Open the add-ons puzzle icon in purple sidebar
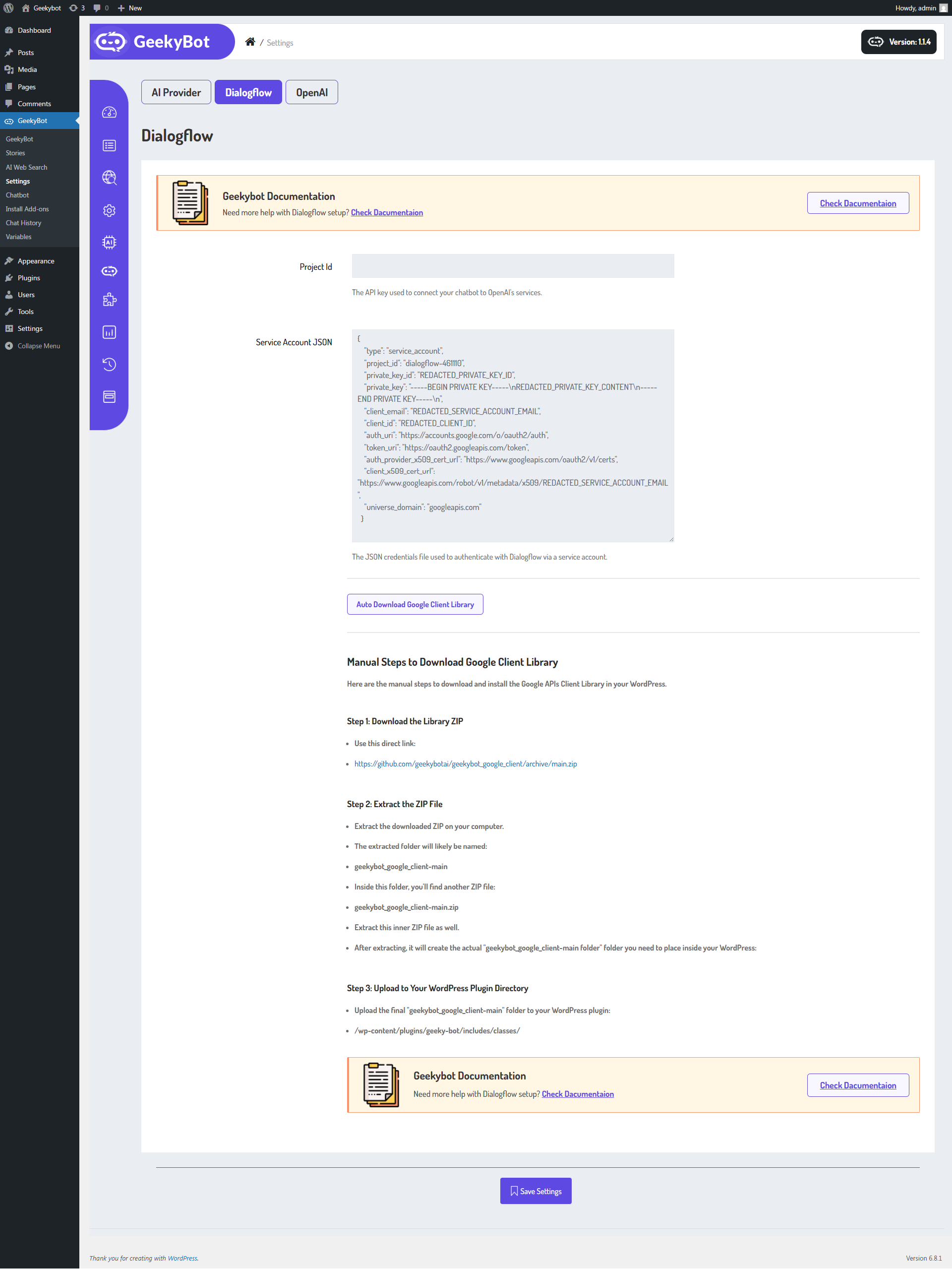Viewport: 952px width, 1270px height. (109, 300)
